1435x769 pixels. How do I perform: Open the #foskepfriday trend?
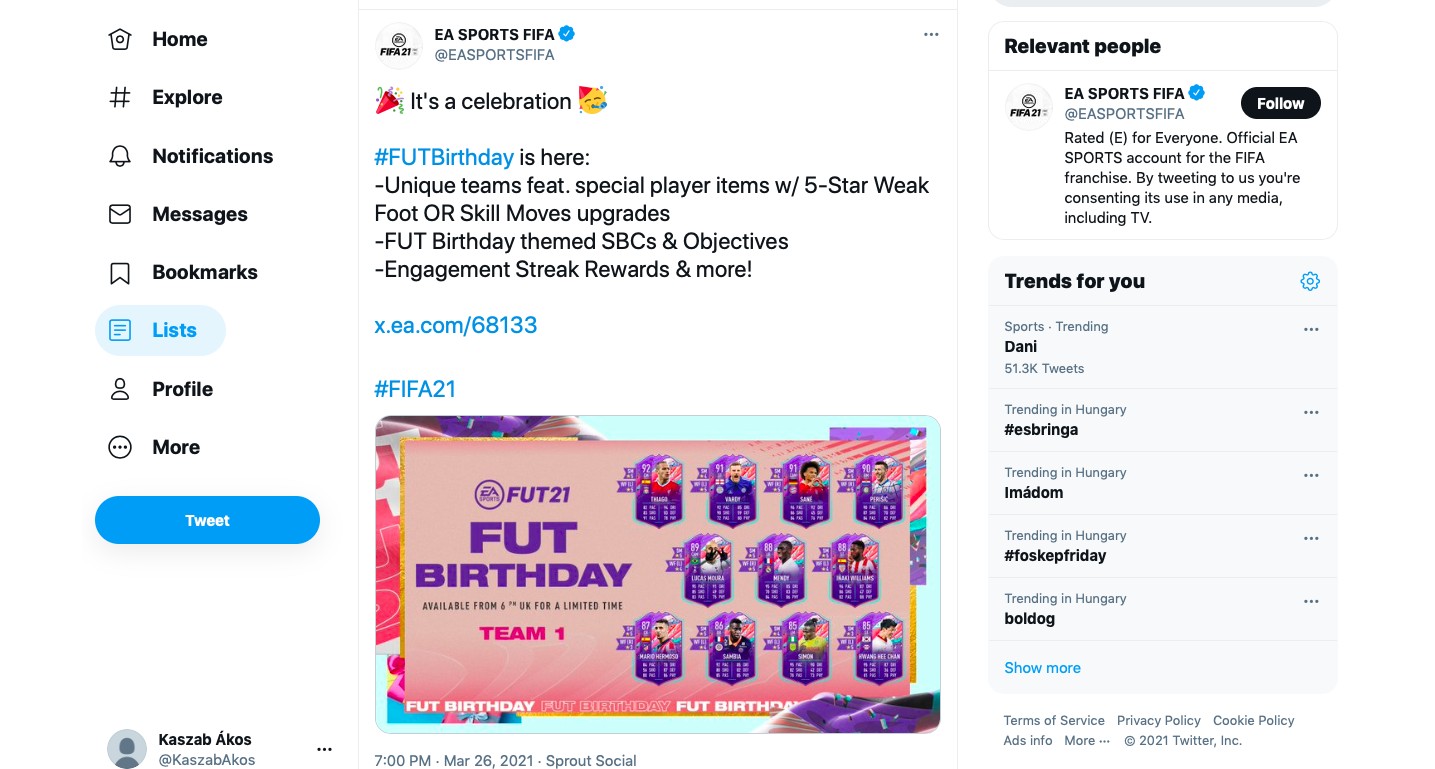click(1055, 556)
